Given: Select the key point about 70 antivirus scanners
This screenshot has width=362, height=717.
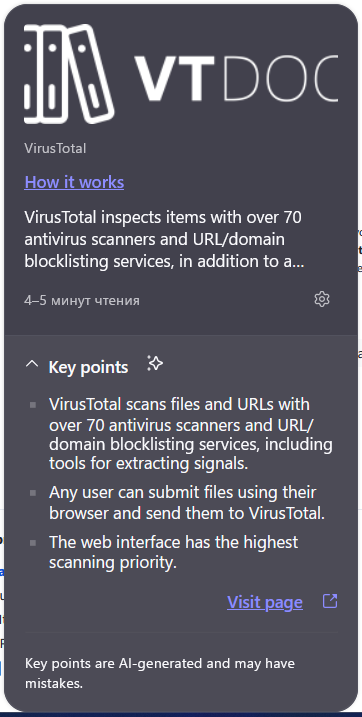Looking at the screenshot, I should click(191, 433).
